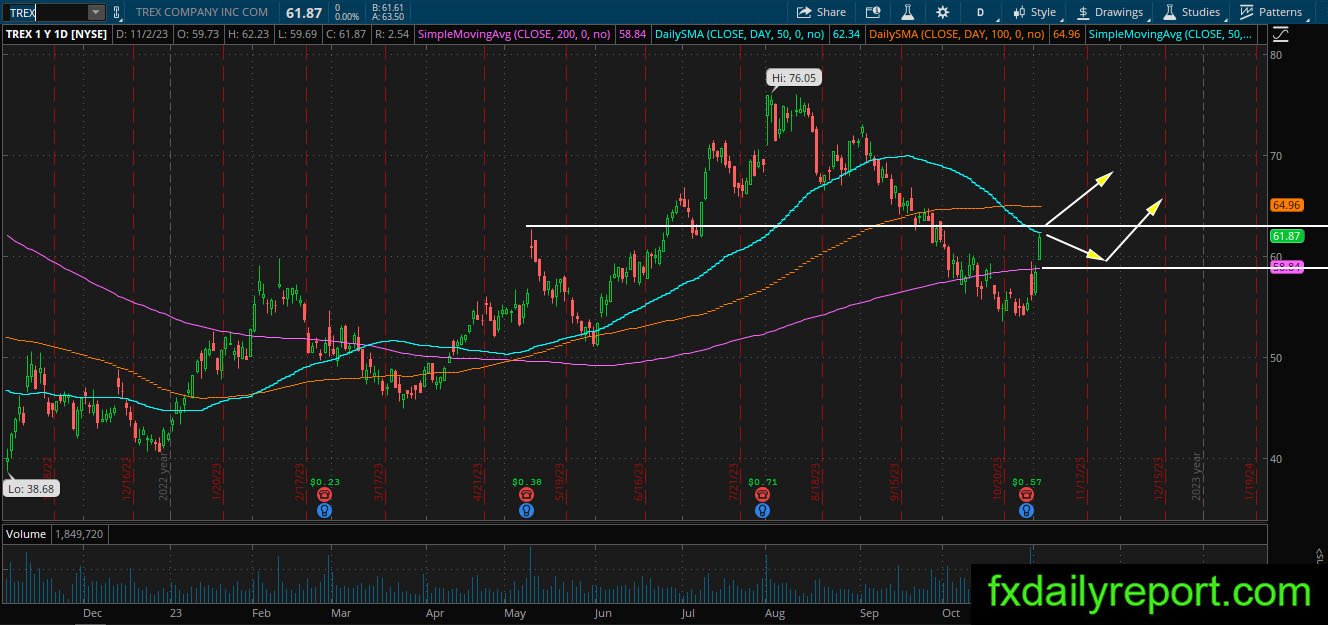This screenshot has height=625, width=1328.
Task: Select the DailySMA (CLOSE, DAY, 100) study label
Action: (x=959, y=34)
